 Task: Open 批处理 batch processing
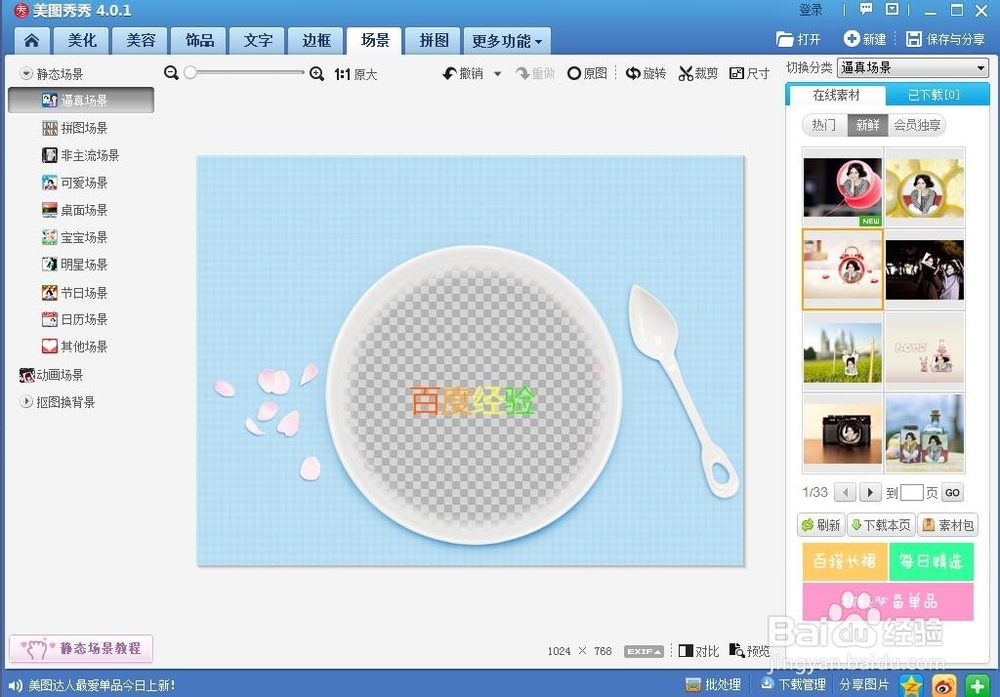tap(713, 685)
